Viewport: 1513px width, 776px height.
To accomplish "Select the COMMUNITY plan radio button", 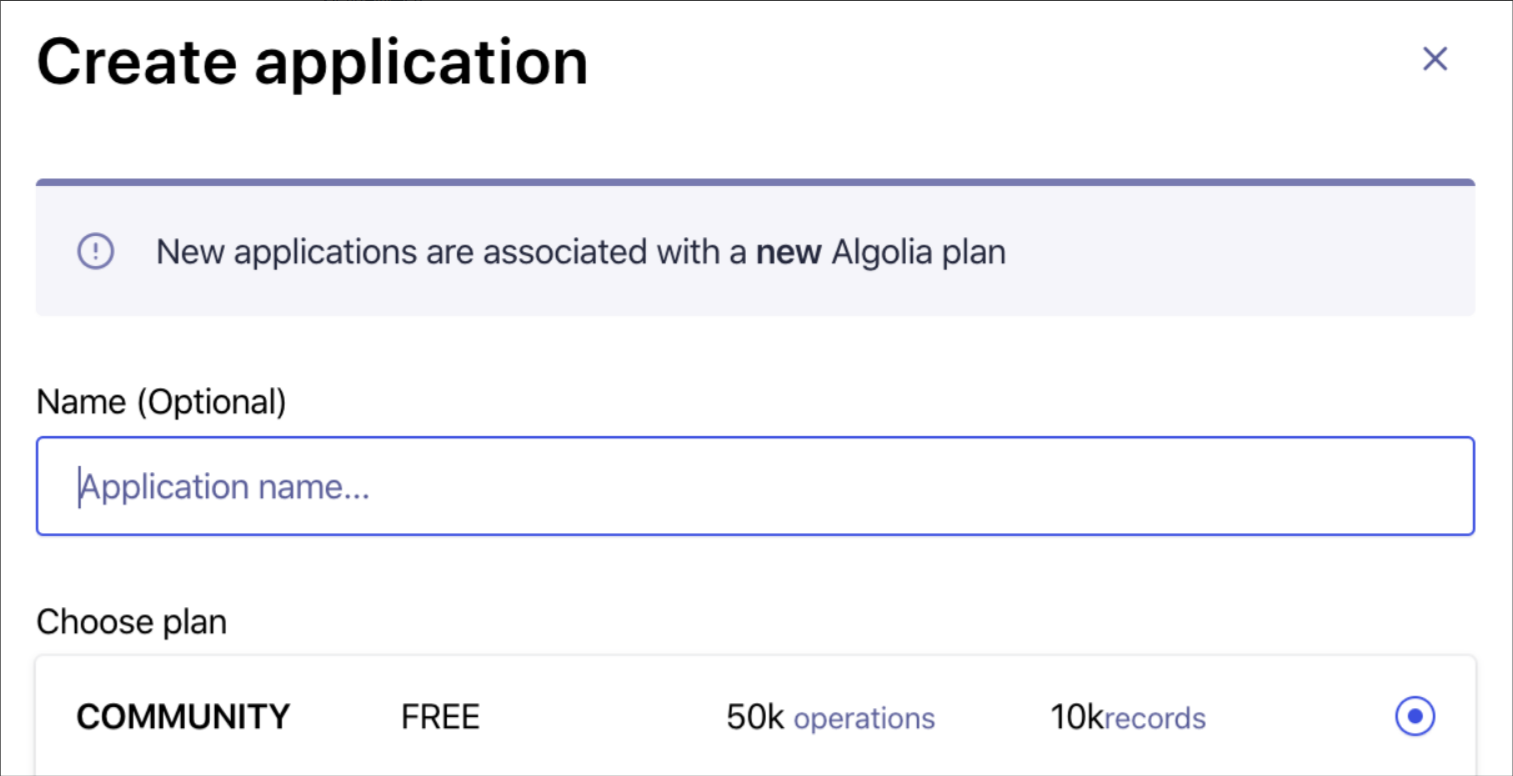I will tap(1415, 716).
